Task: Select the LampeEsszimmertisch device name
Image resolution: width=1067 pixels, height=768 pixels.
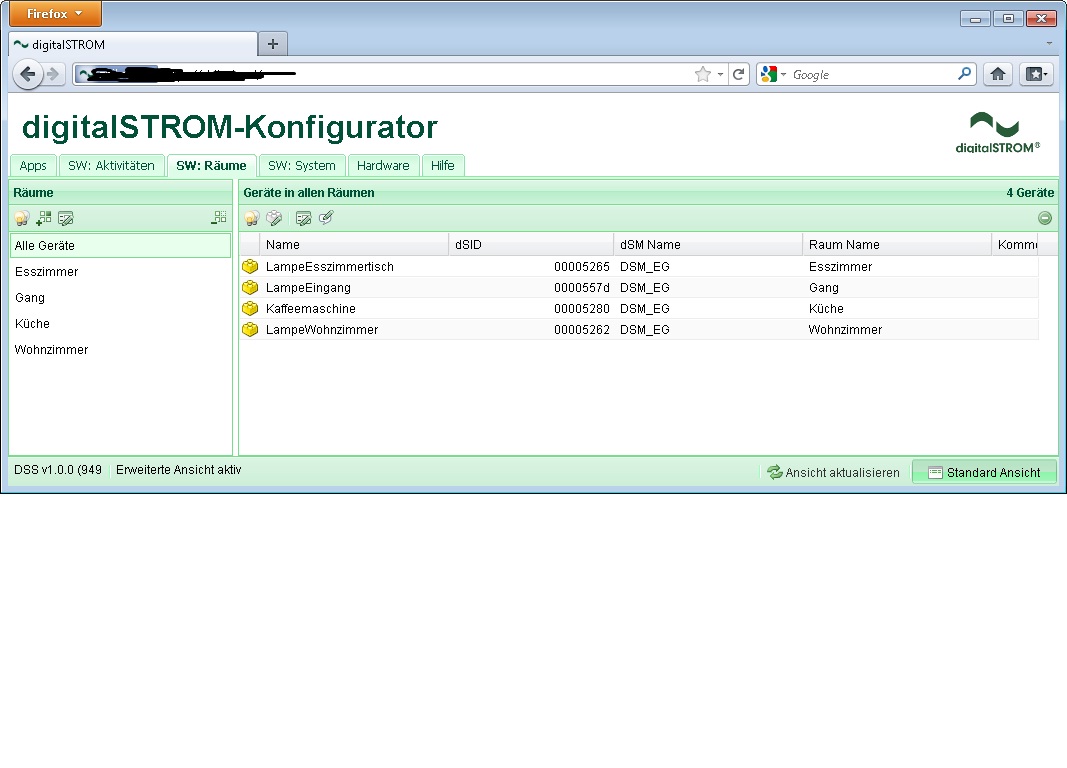Action: pos(329,267)
